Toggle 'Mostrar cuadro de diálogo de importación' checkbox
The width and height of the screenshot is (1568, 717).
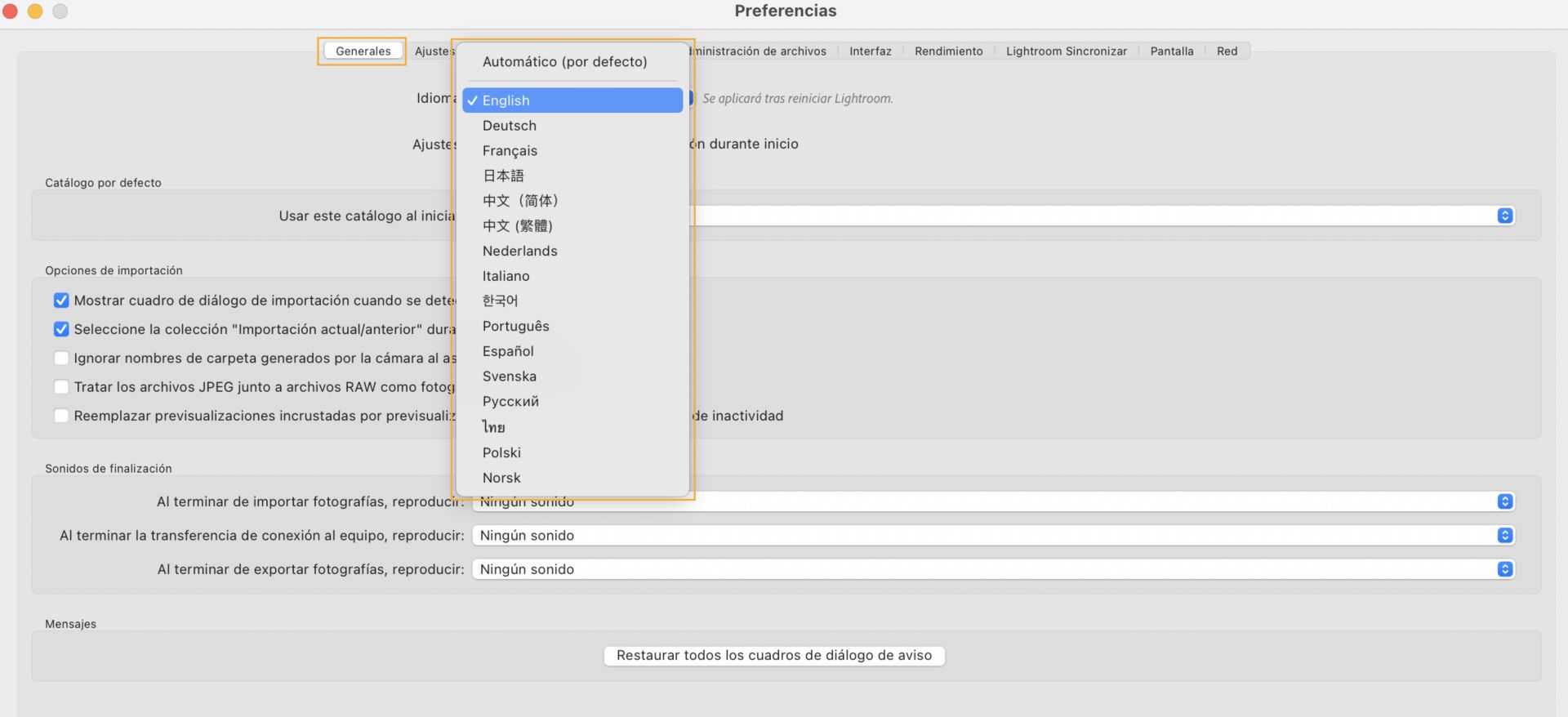(x=61, y=301)
